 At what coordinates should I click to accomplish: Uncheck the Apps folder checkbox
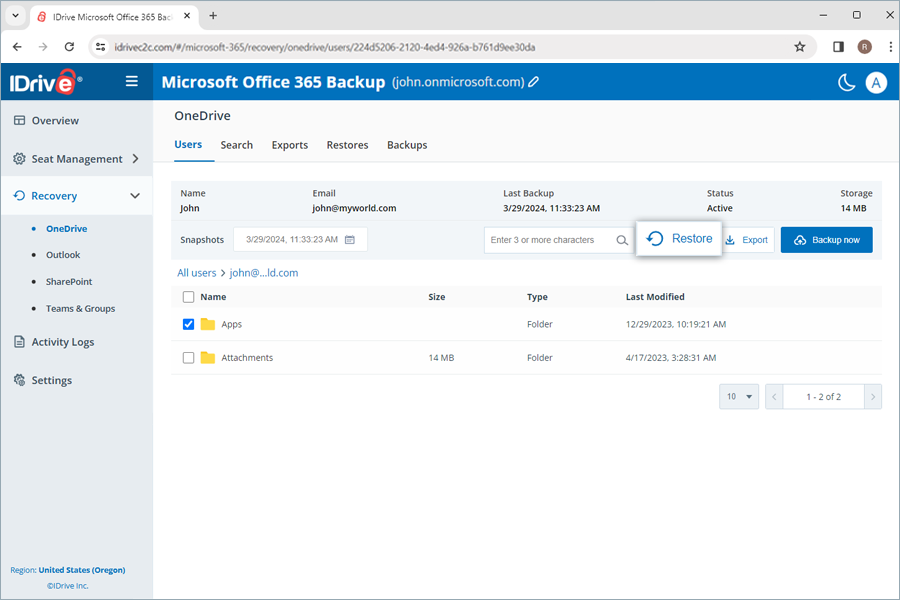188,324
